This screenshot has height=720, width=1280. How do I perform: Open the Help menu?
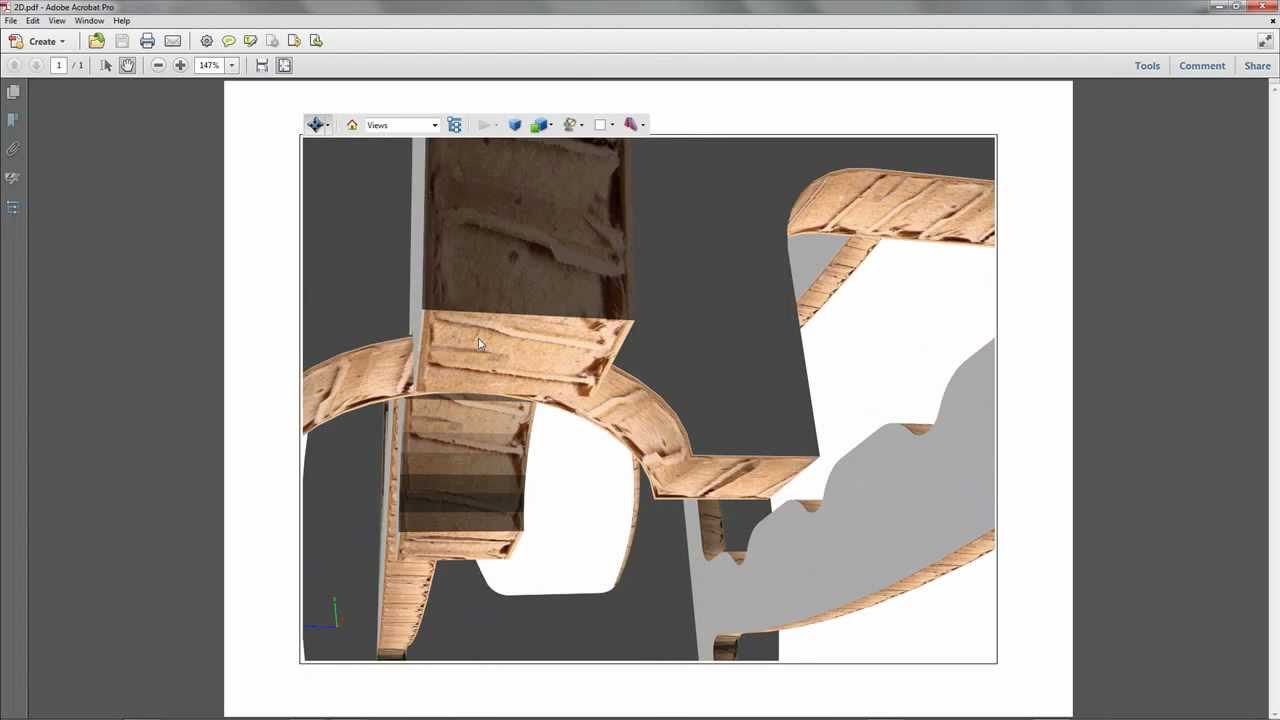click(121, 20)
